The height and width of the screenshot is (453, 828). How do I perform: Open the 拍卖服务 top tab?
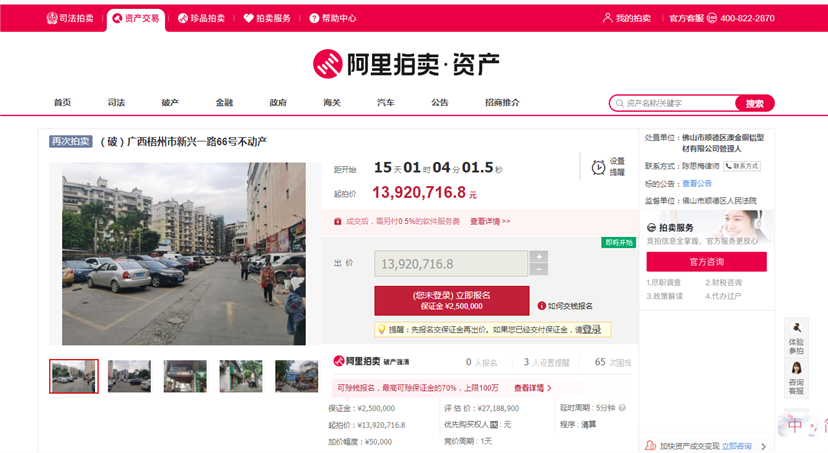[267, 18]
